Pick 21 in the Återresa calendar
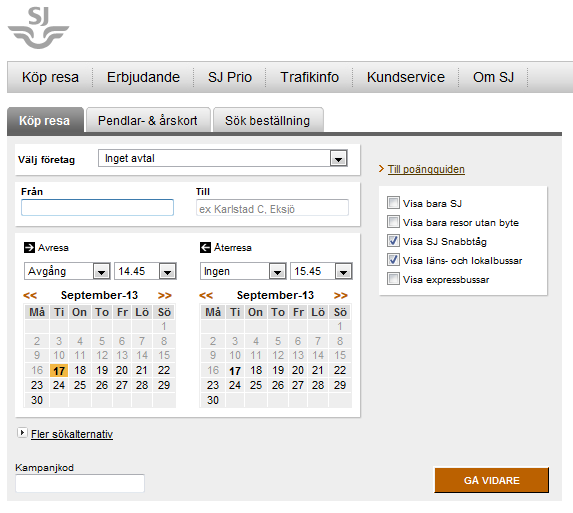The width and height of the screenshot is (573, 513). (318, 370)
